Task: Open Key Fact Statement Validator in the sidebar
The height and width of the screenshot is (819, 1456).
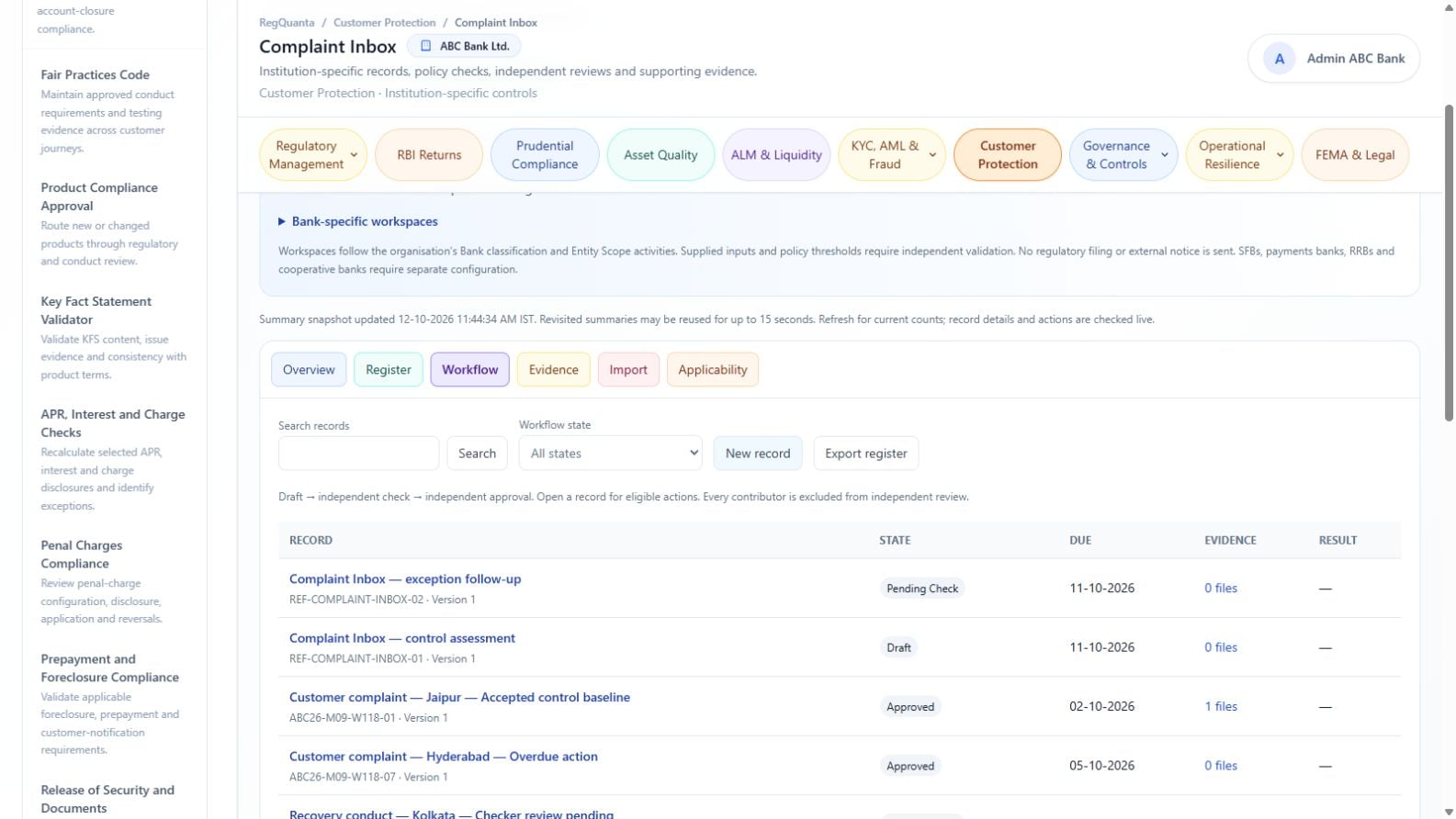Action: click(96, 310)
